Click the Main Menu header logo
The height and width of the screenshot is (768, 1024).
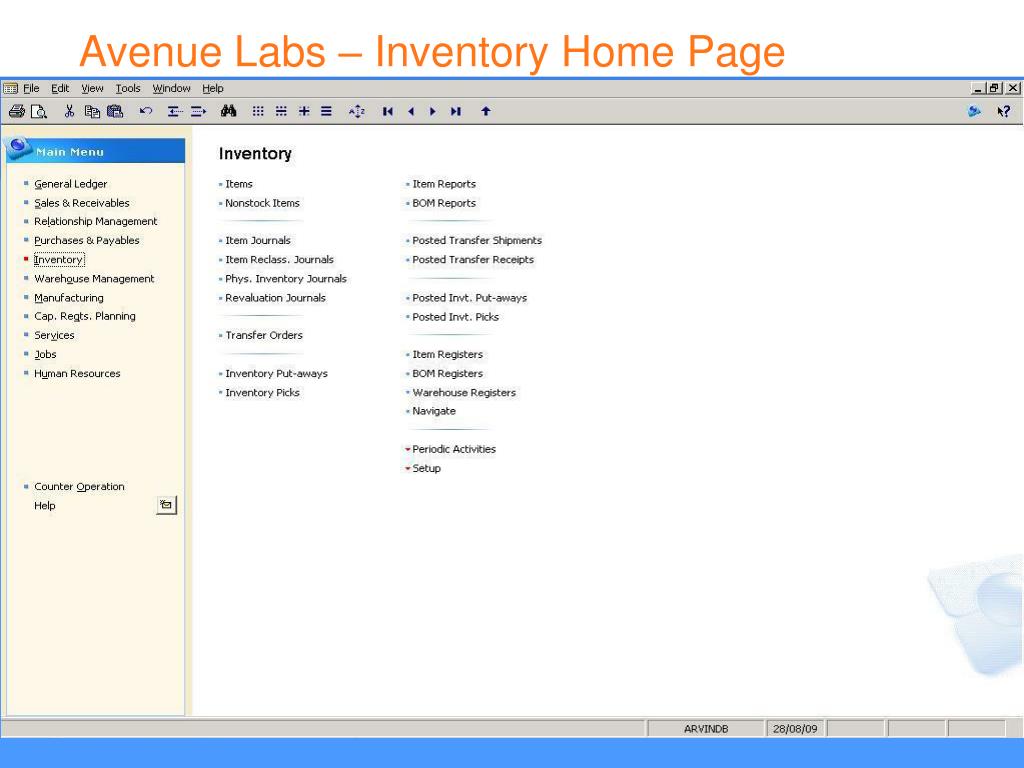point(18,148)
